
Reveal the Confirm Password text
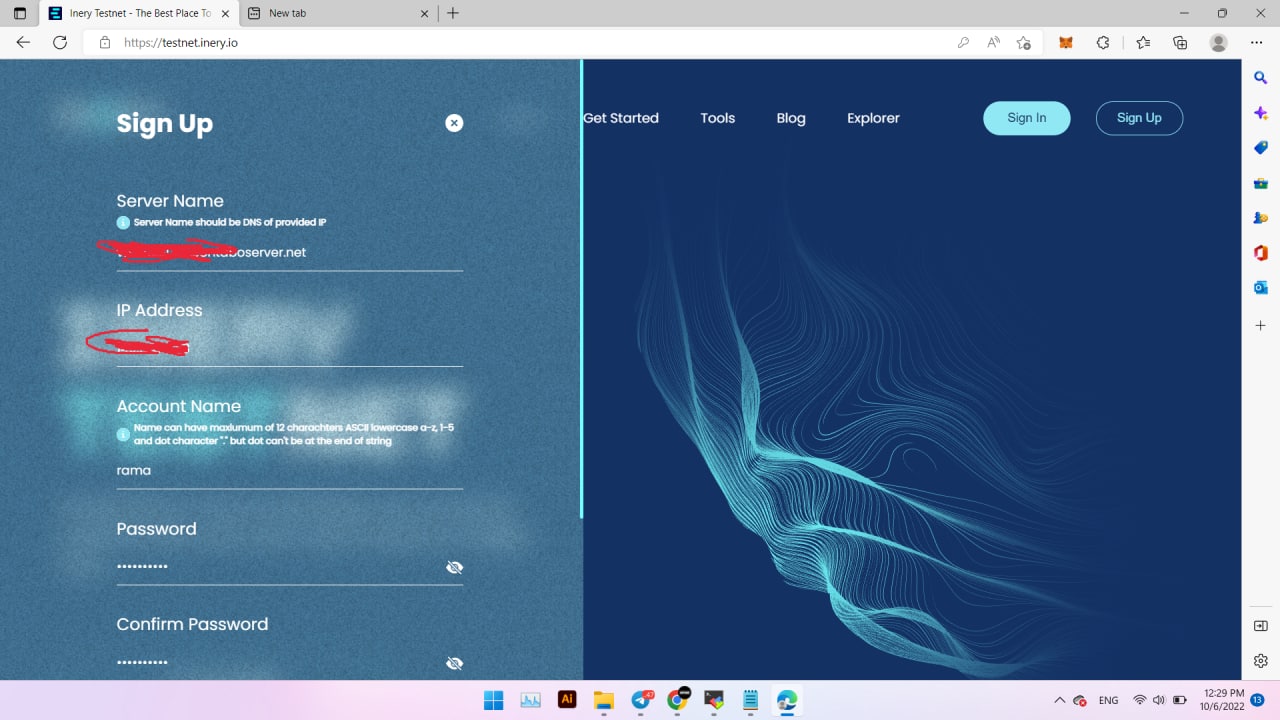click(x=455, y=663)
